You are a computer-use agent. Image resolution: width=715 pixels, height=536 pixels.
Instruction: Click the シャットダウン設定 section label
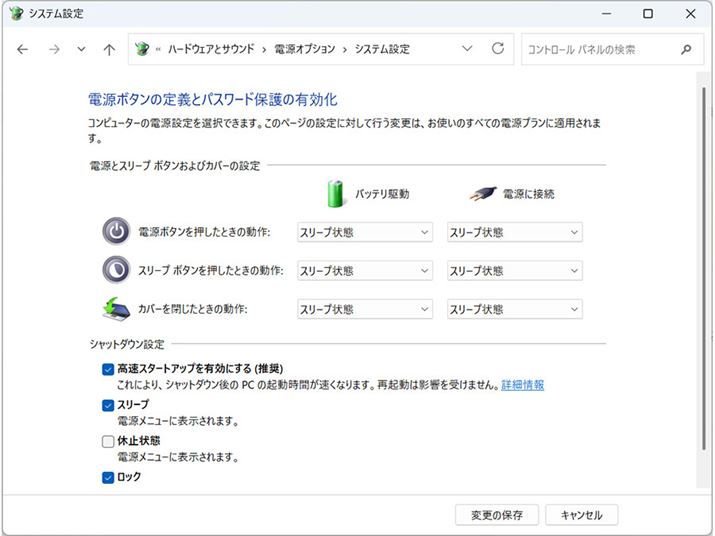(127, 344)
